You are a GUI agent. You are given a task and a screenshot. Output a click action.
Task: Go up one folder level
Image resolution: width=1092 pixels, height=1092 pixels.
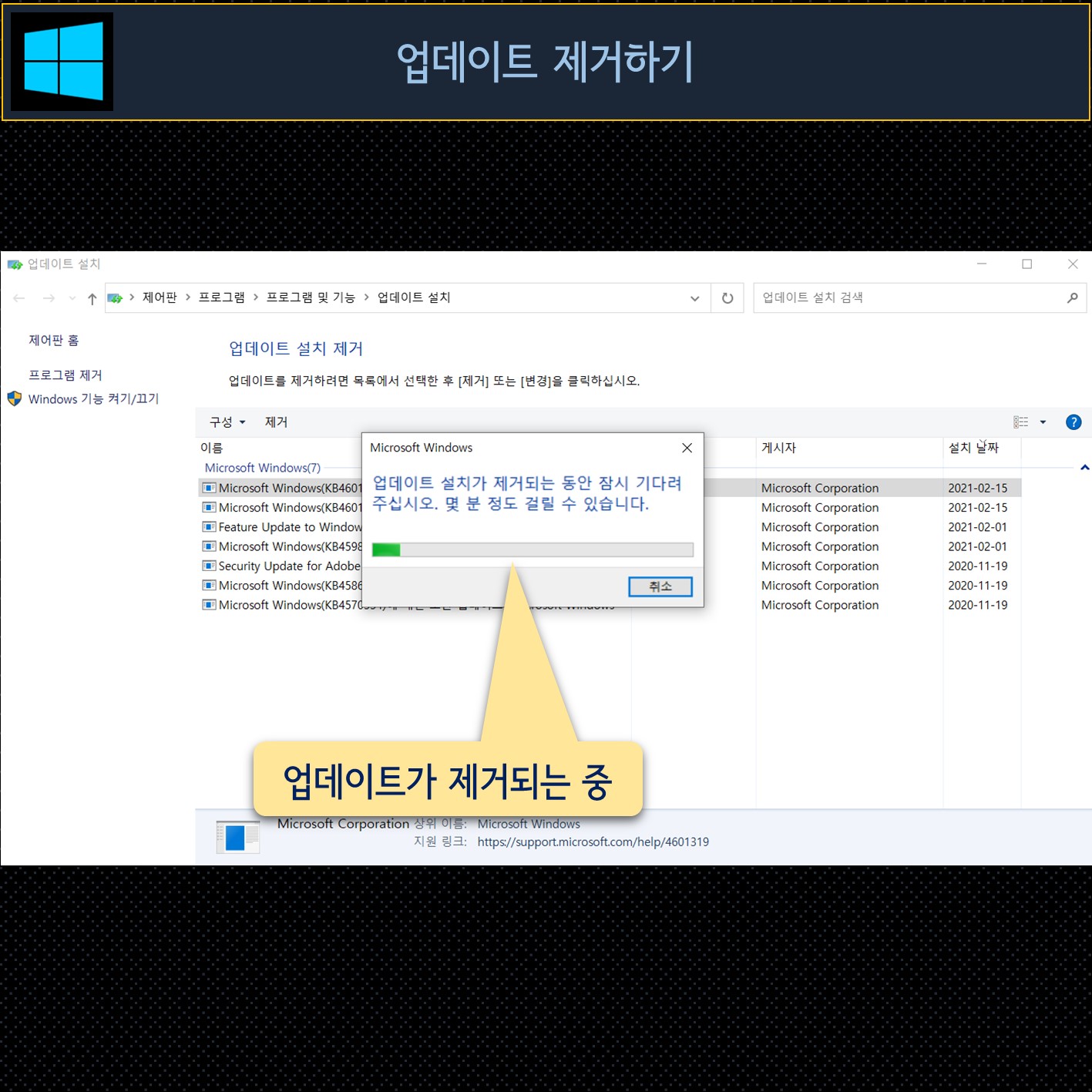pos(92,298)
